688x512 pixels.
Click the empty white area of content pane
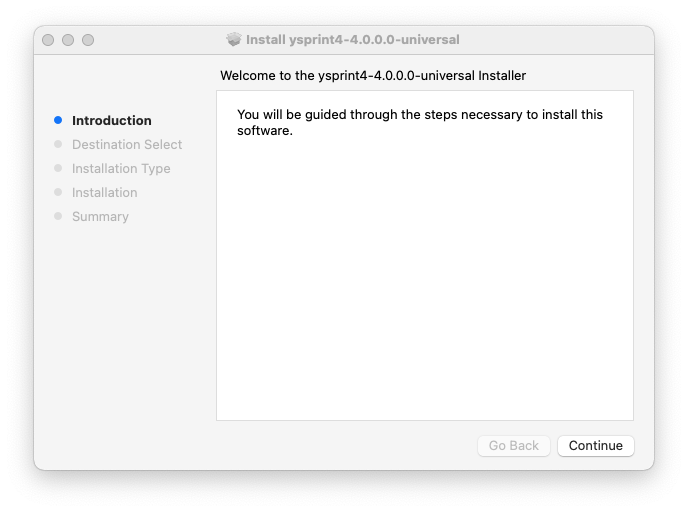tap(424, 290)
